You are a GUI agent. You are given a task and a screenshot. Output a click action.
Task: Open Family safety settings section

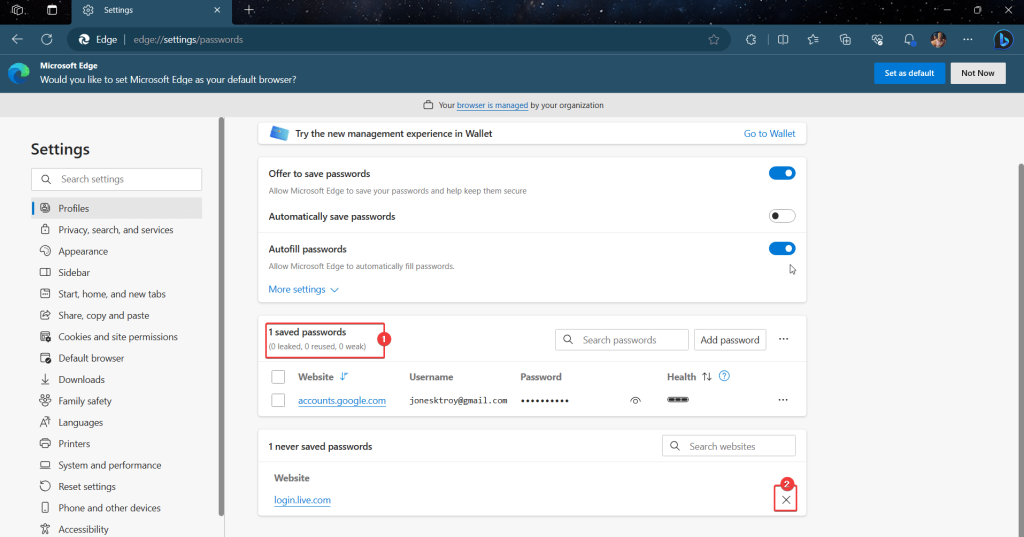click(x=117, y=401)
